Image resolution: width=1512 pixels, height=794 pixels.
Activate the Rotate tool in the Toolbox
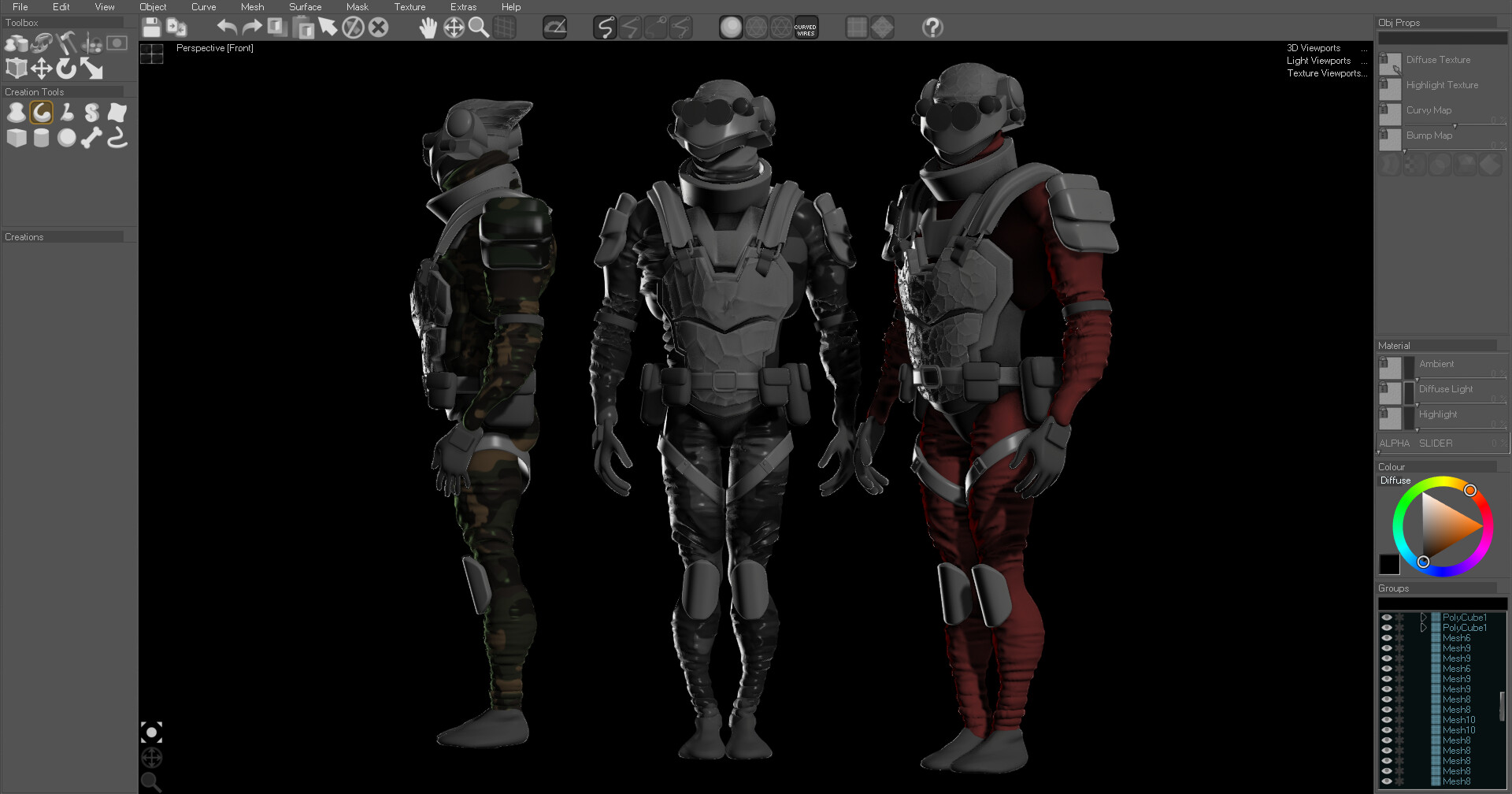click(66, 69)
